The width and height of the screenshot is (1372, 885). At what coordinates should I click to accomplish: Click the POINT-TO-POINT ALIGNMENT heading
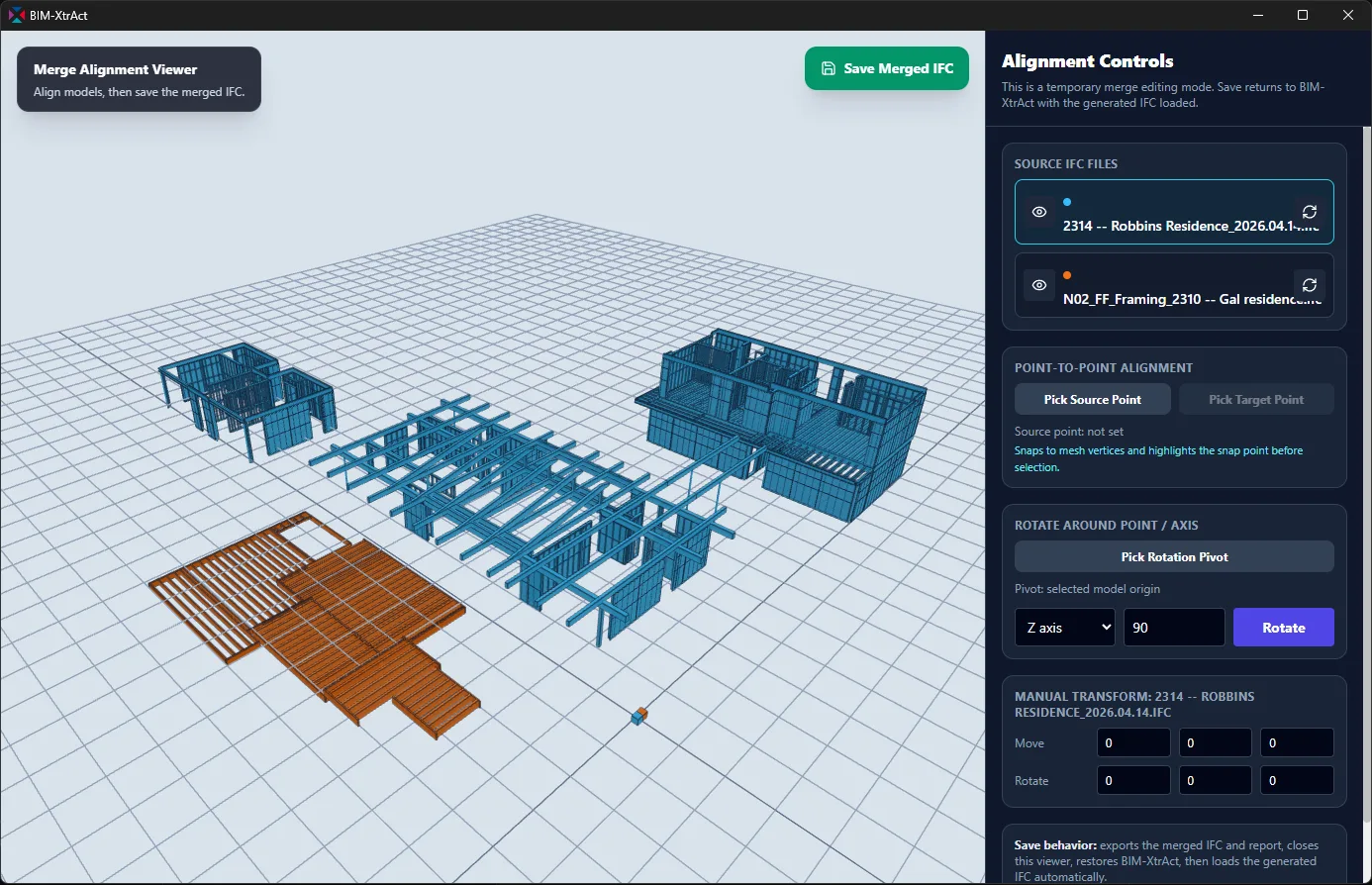tap(1104, 368)
